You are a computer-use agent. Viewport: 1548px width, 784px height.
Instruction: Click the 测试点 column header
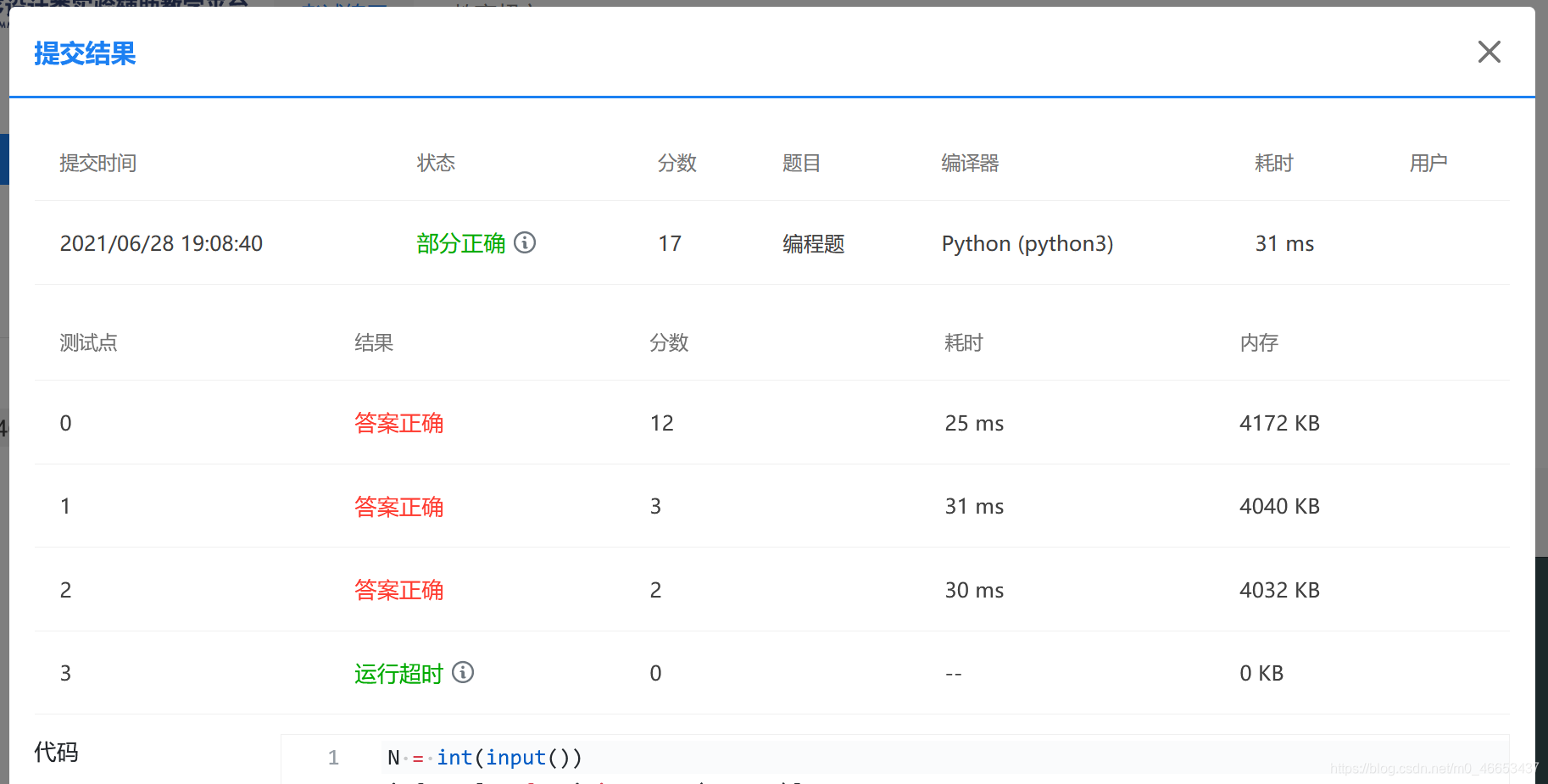click(x=88, y=342)
